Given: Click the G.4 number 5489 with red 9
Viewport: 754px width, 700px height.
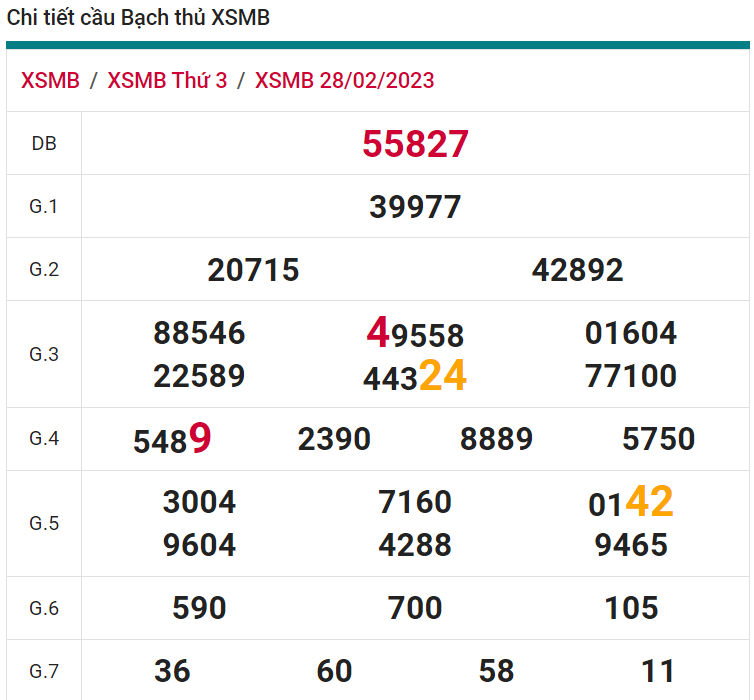Looking at the screenshot, I should [172, 439].
